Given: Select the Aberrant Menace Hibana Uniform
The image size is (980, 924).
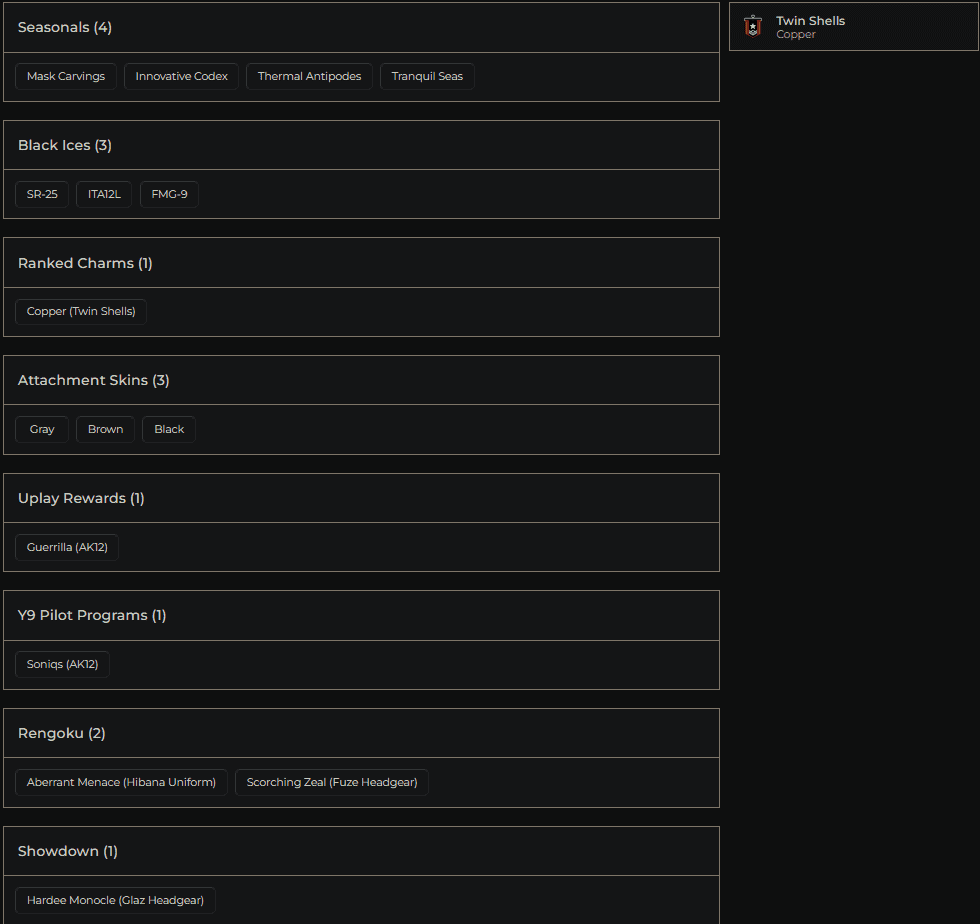Looking at the screenshot, I should [121, 782].
